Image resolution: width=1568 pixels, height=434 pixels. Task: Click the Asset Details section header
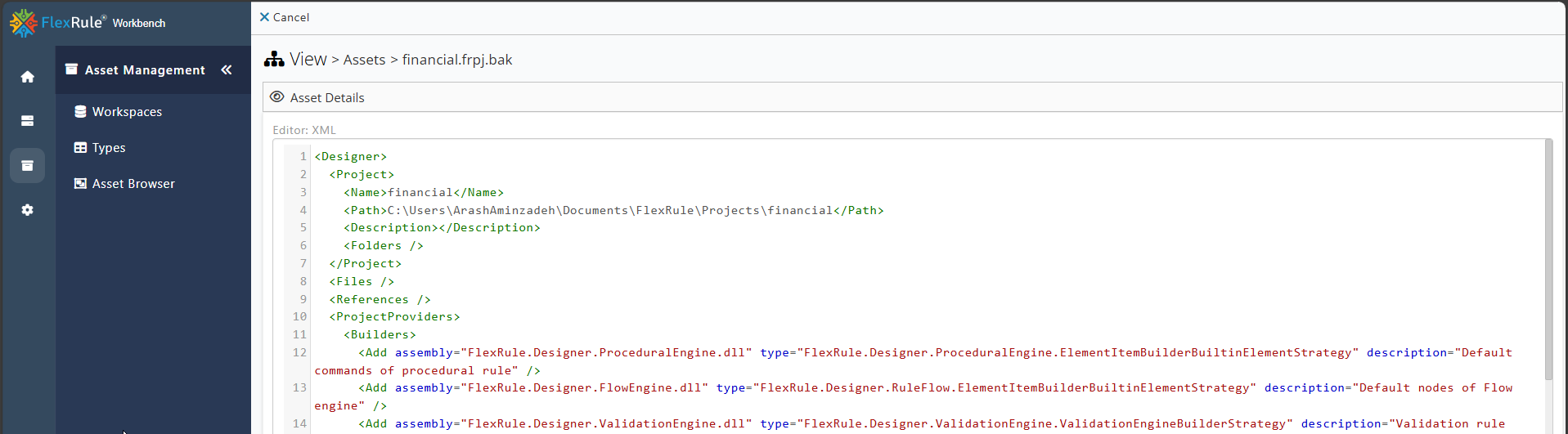[912, 97]
